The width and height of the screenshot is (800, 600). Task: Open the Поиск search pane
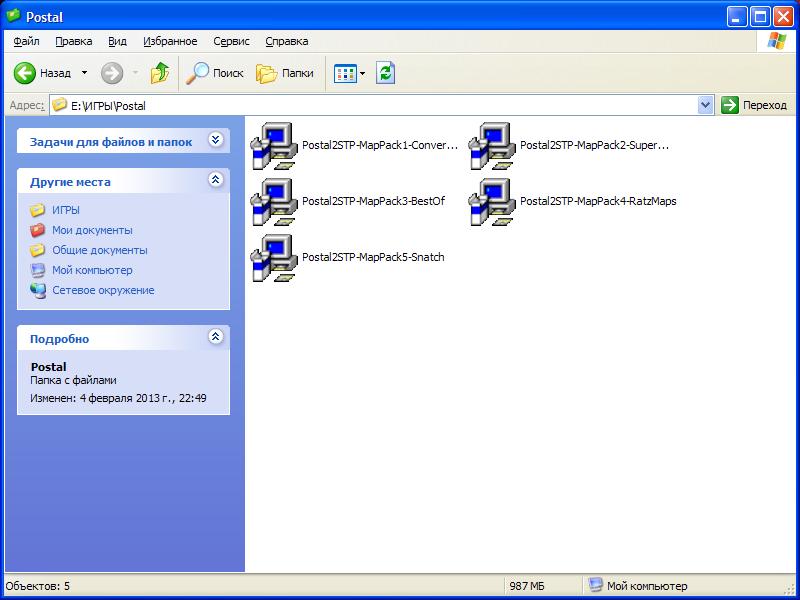point(214,73)
